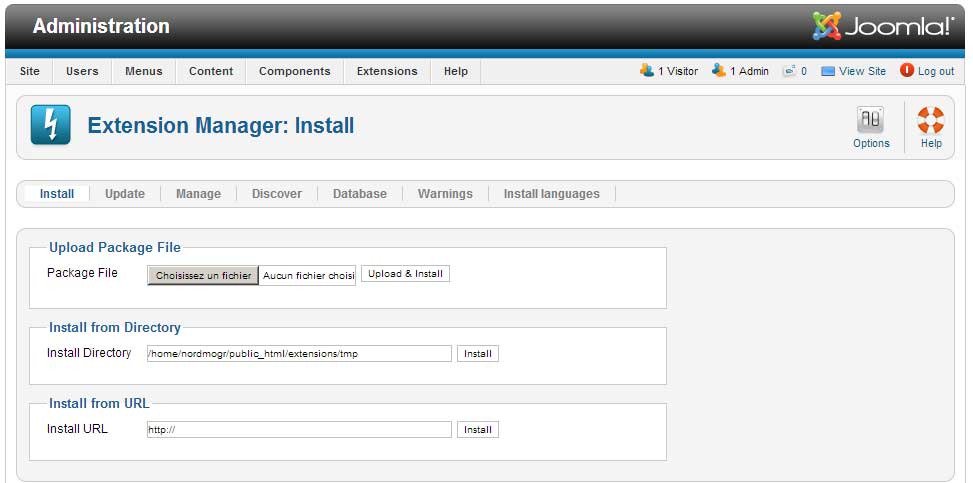Click the Choisissez un fichier button

coord(203,276)
